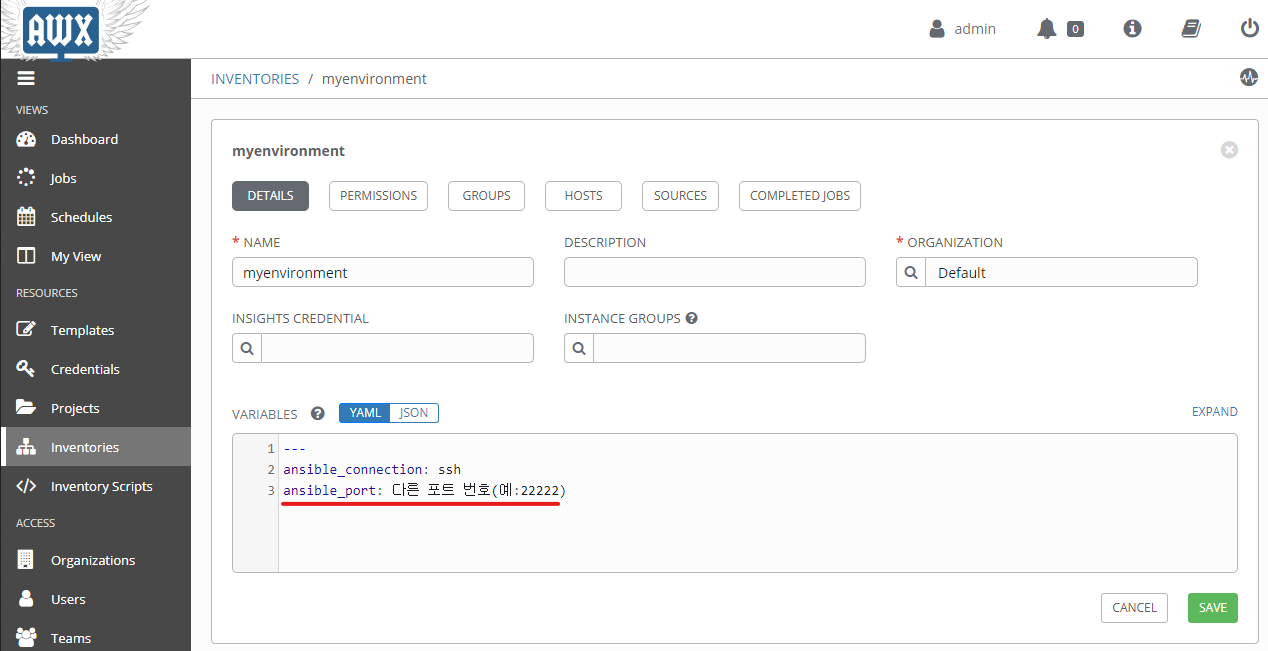
Task: Expand the variables editor
Action: pyautogui.click(x=1214, y=412)
